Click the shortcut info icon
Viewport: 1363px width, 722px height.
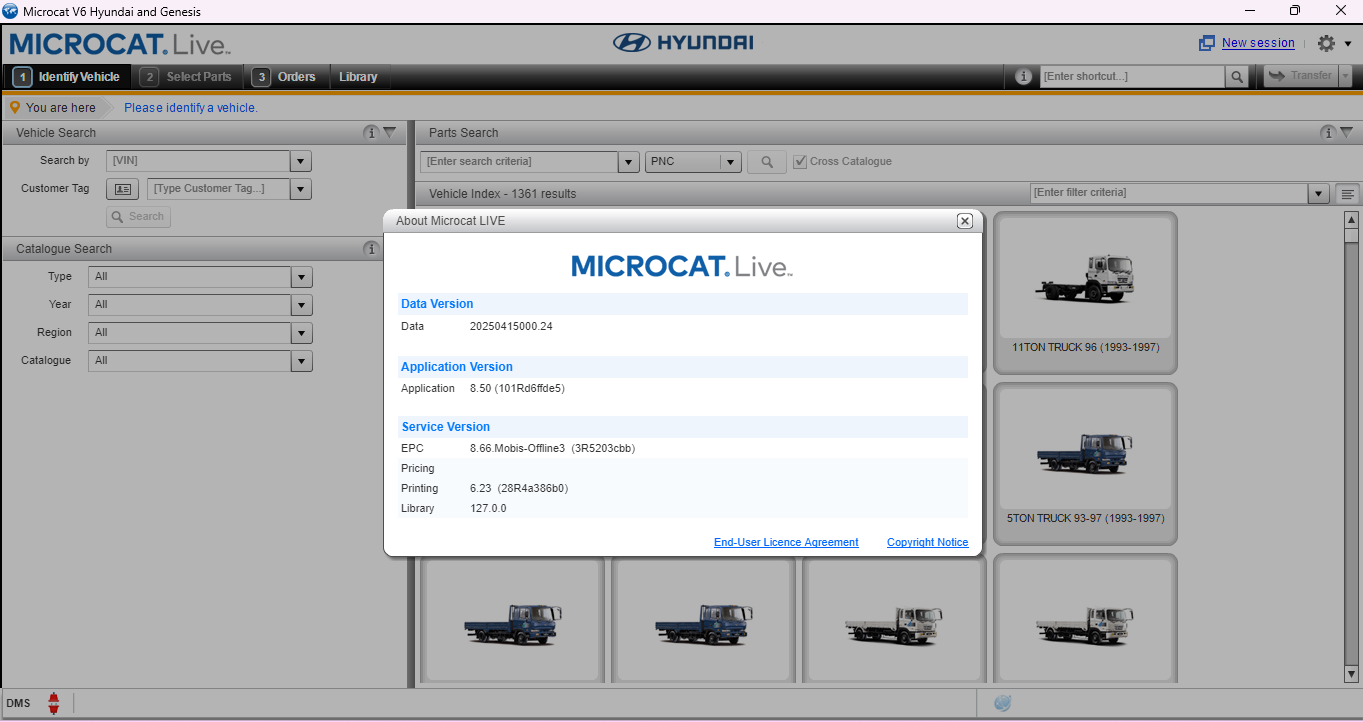pos(1023,76)
